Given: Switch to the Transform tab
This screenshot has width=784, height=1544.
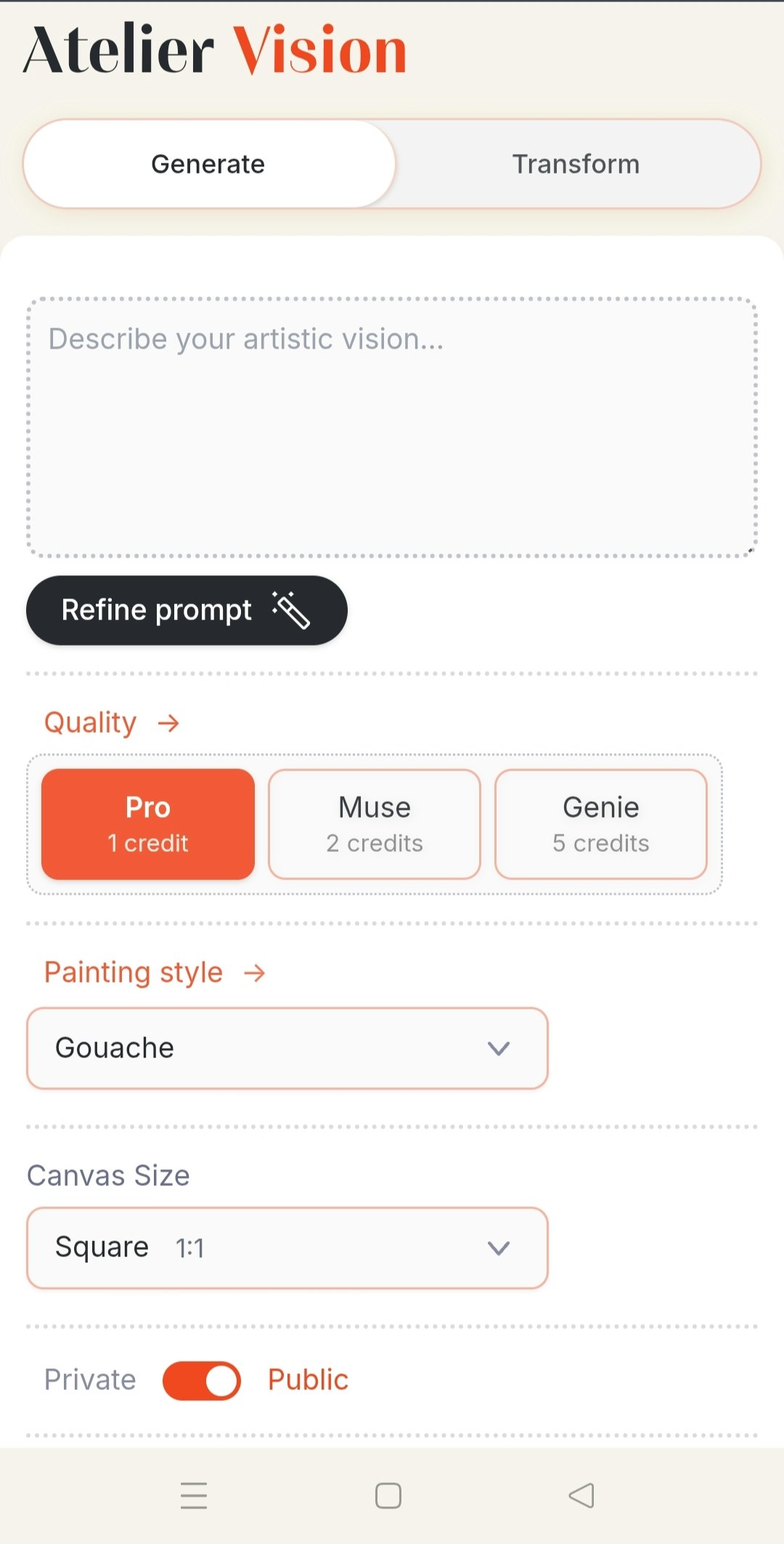Looking at the screenshot, I should pyautogui.click(x=576, y=164).
